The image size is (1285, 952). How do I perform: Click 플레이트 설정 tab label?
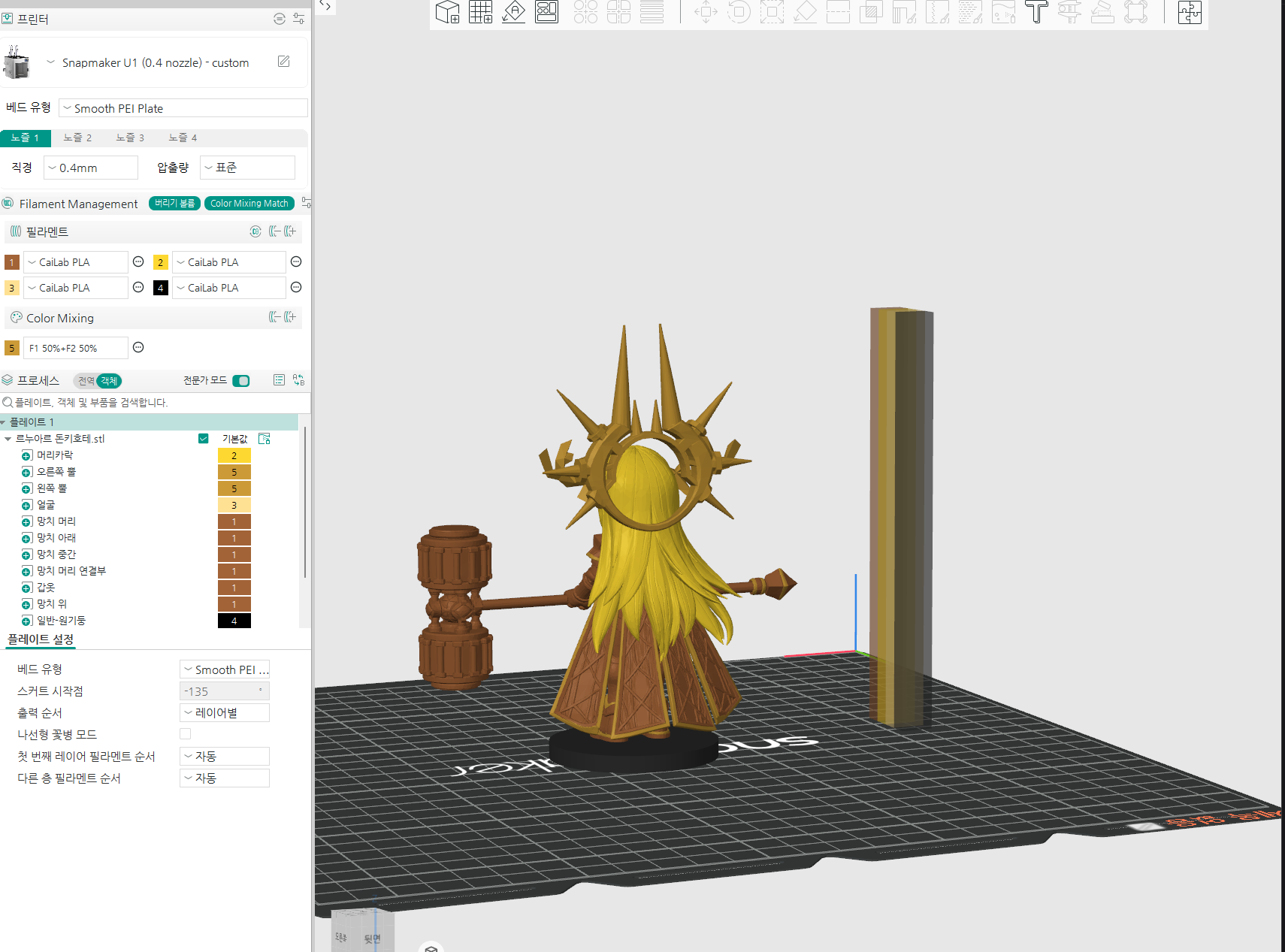pos(41,639)
